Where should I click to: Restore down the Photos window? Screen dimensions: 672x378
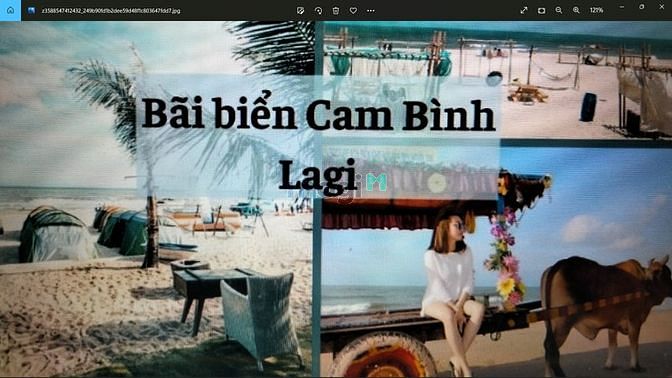(642, 7)
